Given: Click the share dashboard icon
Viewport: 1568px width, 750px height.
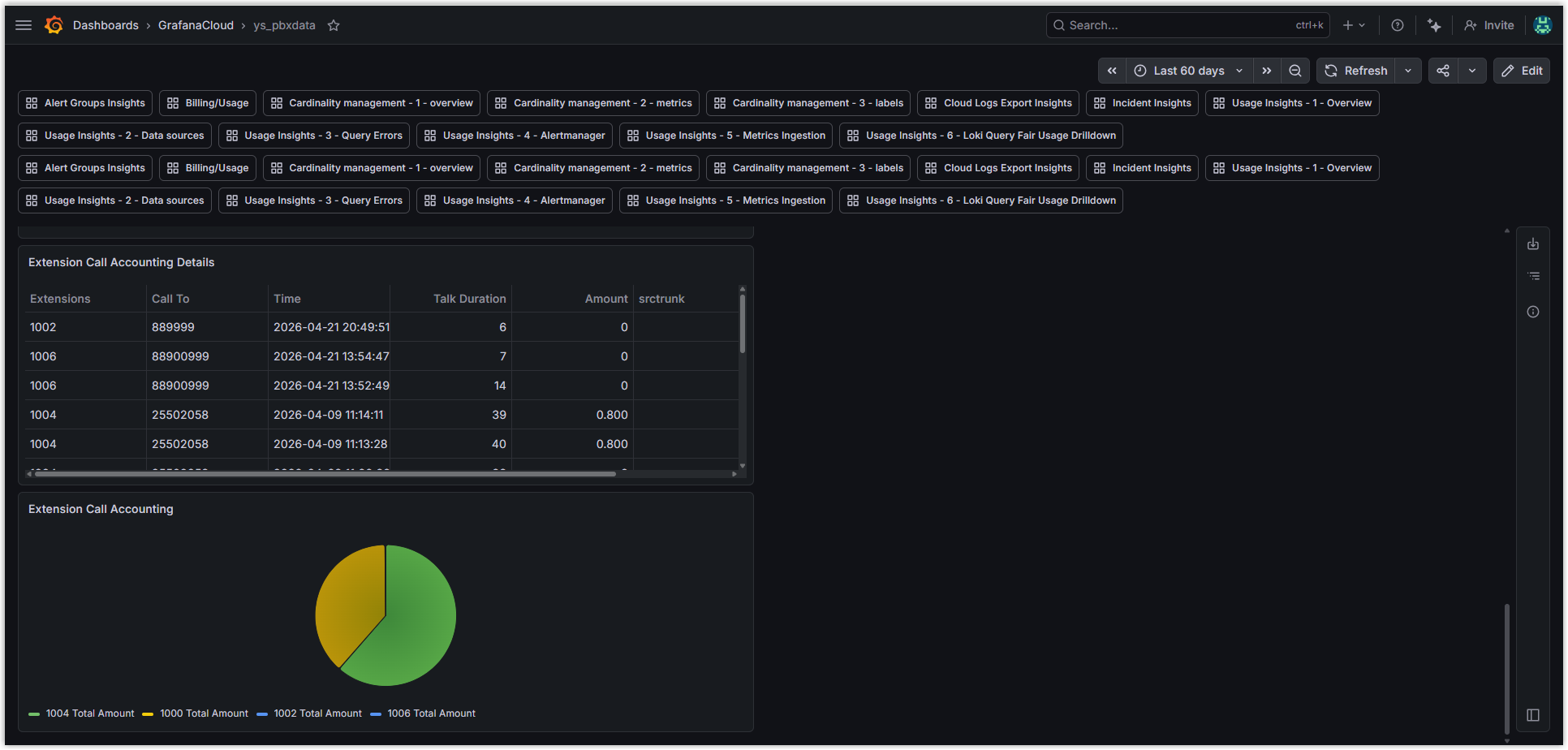Looking at the screenshot, I should click(x=1443, y=71).
